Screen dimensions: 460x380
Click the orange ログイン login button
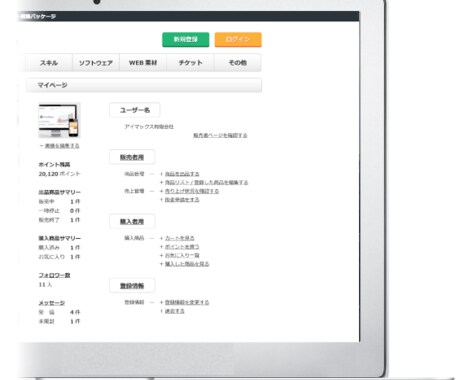pos(238,40)
